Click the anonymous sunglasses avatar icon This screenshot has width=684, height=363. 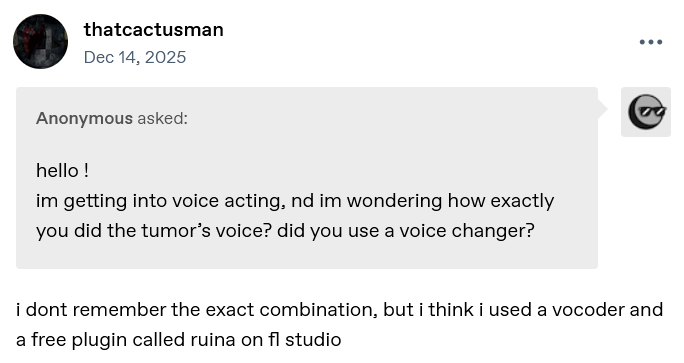click(646, 112)
